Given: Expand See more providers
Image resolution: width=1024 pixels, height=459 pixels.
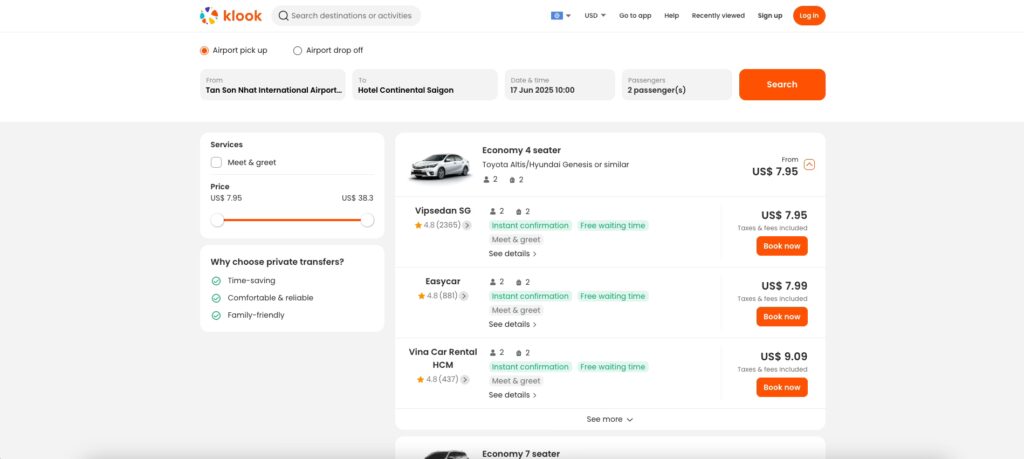Looking at the screenshot, I should (x=609, y=420).
